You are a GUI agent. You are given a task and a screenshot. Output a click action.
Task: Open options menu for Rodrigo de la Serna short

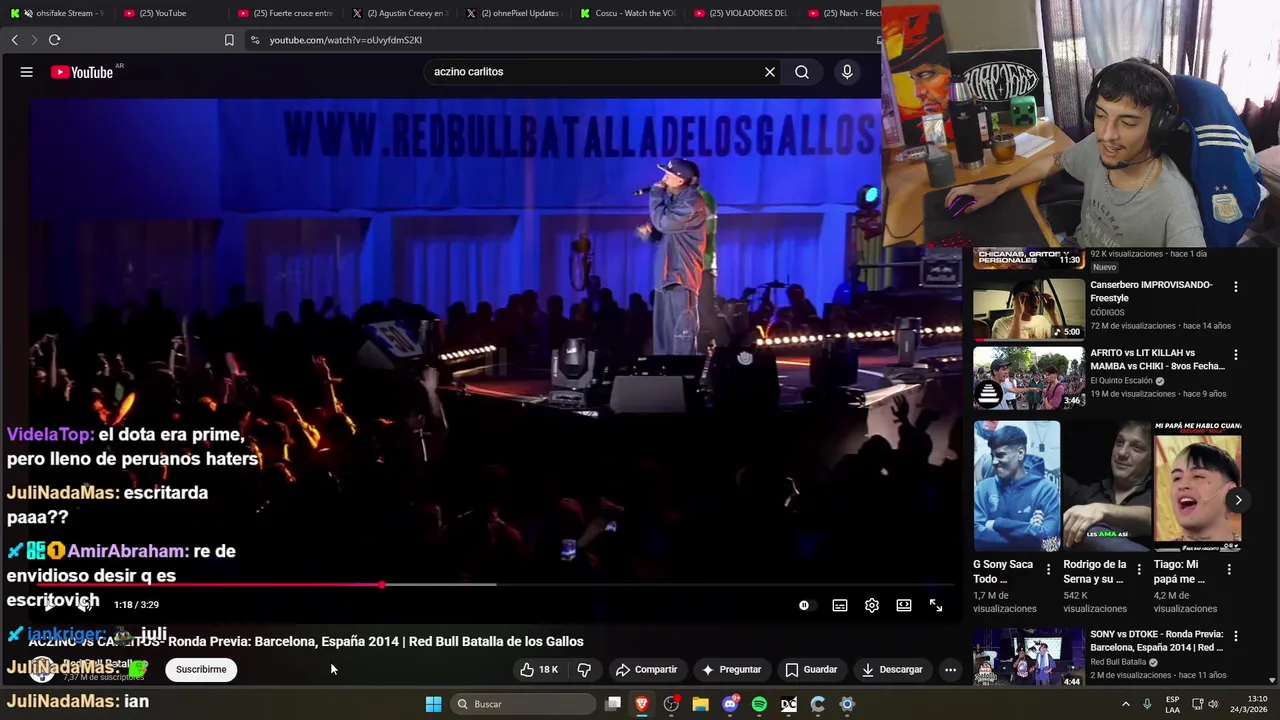click(x=1138, y=569)
